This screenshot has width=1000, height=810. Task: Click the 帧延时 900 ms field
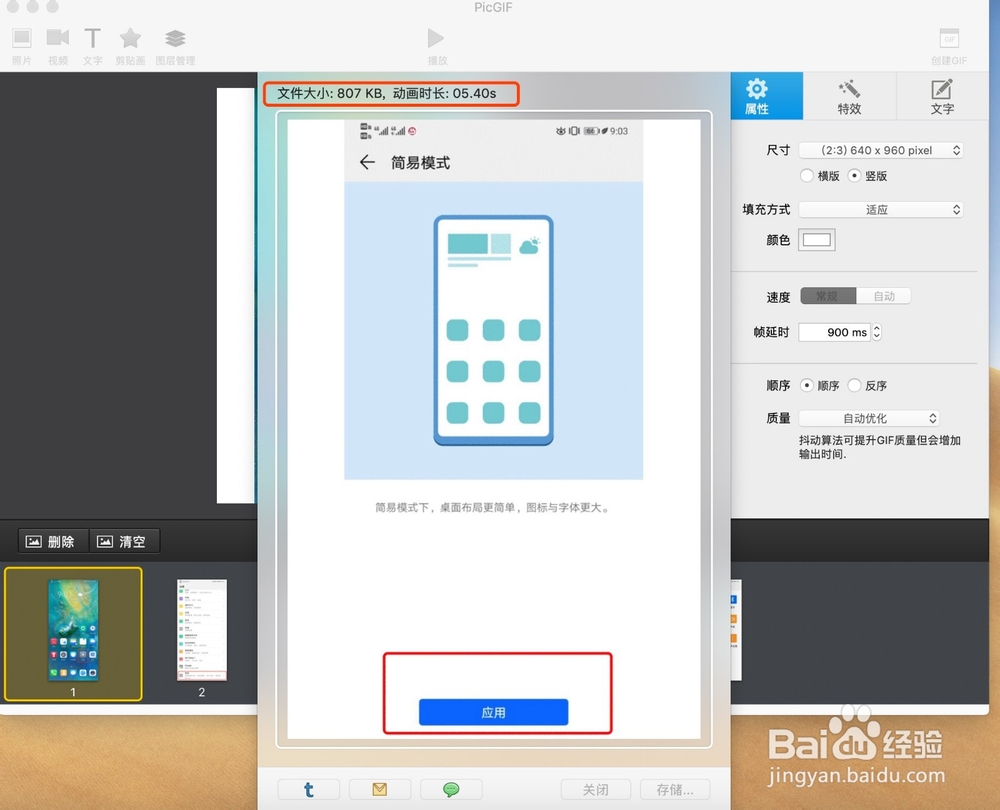coord(834,332)
